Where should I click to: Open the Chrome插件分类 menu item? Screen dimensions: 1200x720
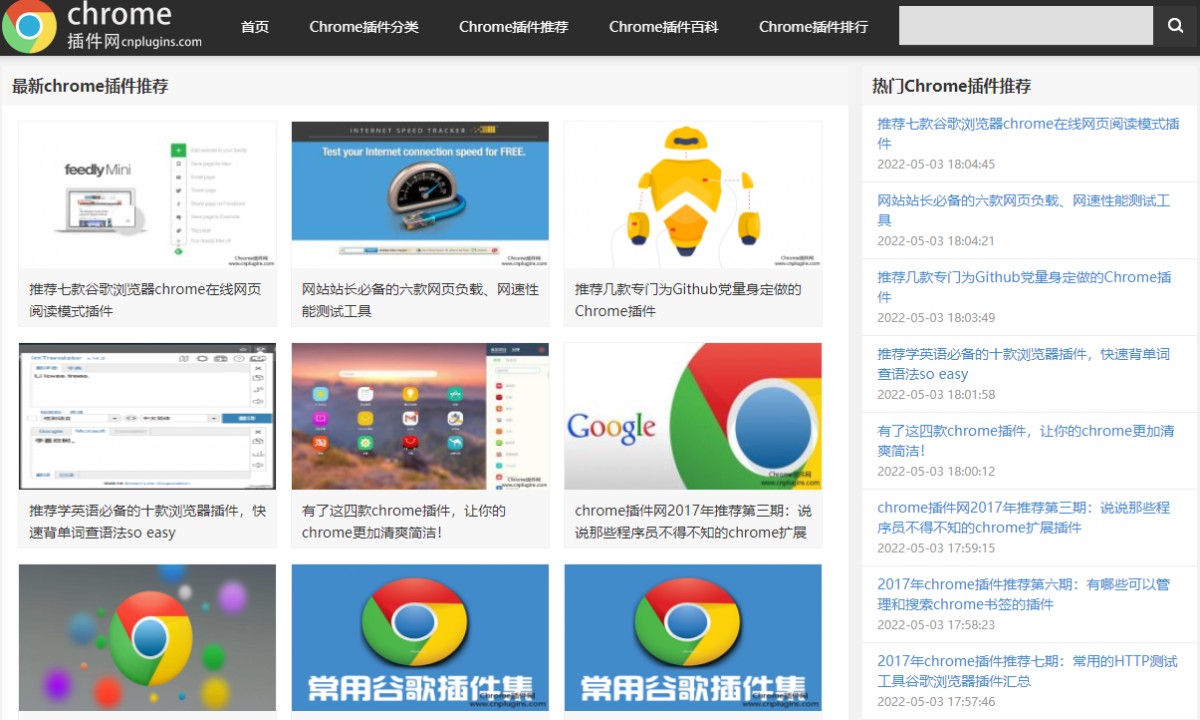[x=364, y=27]
